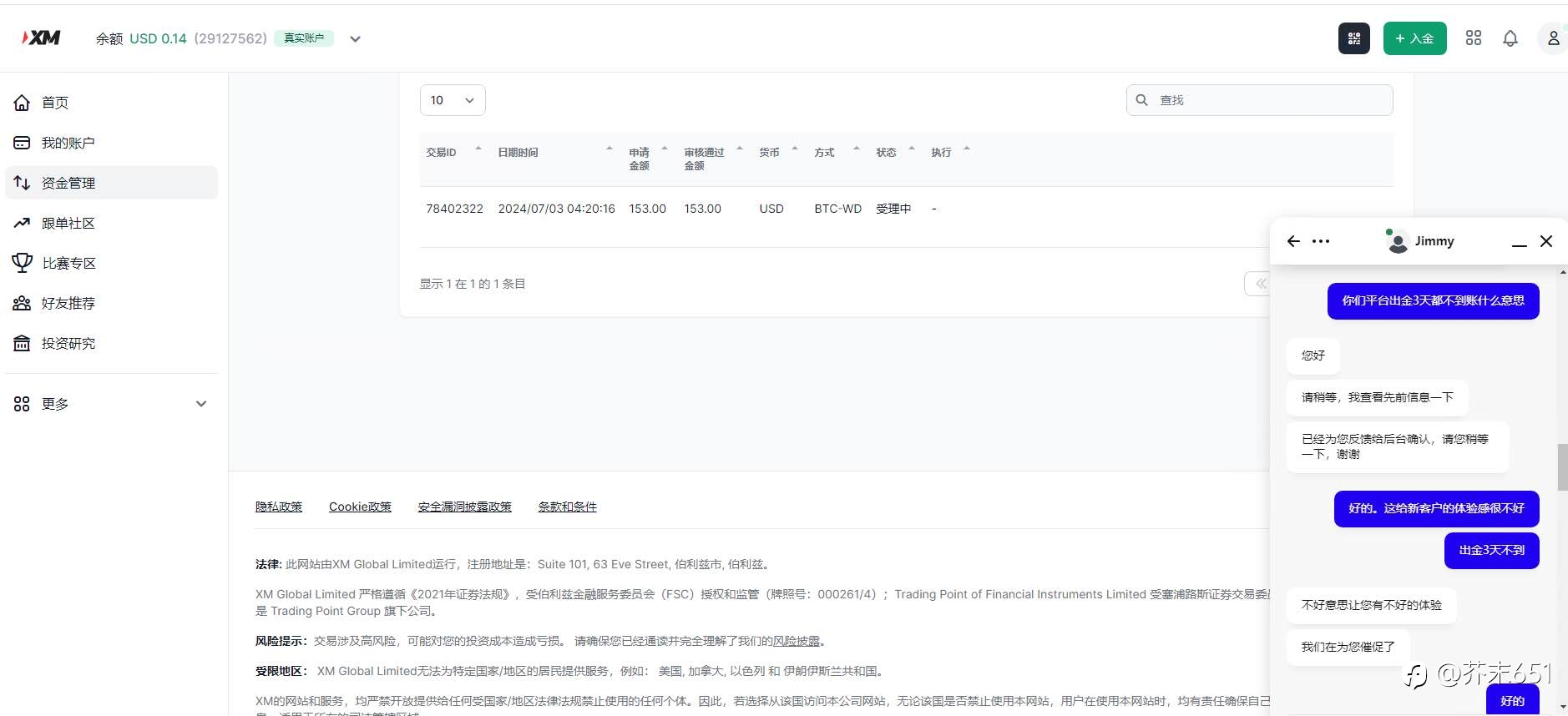This screenshot has width=1568, height=716.
Task: Click the grid icon beside 更多
Action: [x=23, y=404]
